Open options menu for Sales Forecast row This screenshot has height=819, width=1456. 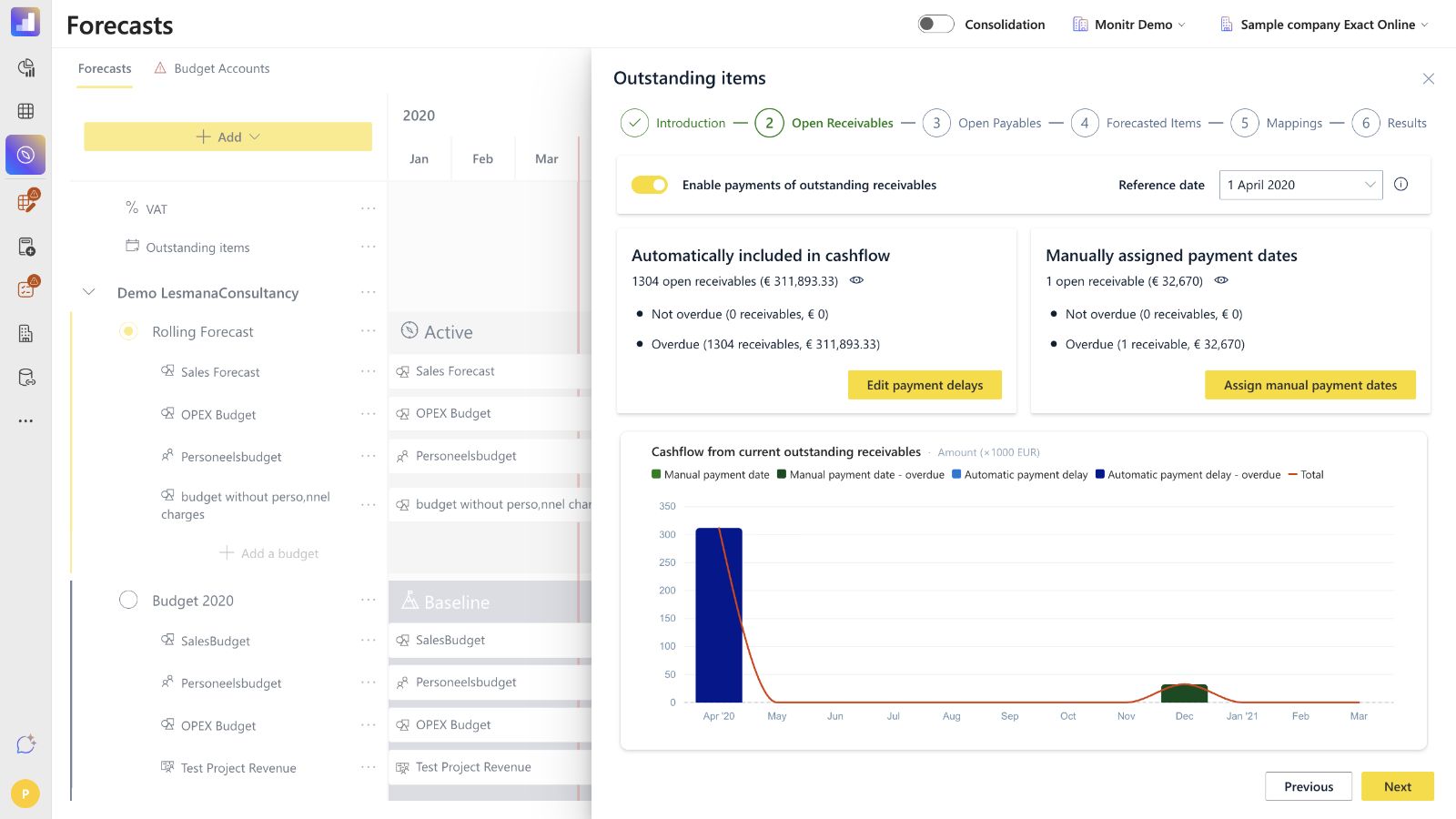tap(368, 371)
